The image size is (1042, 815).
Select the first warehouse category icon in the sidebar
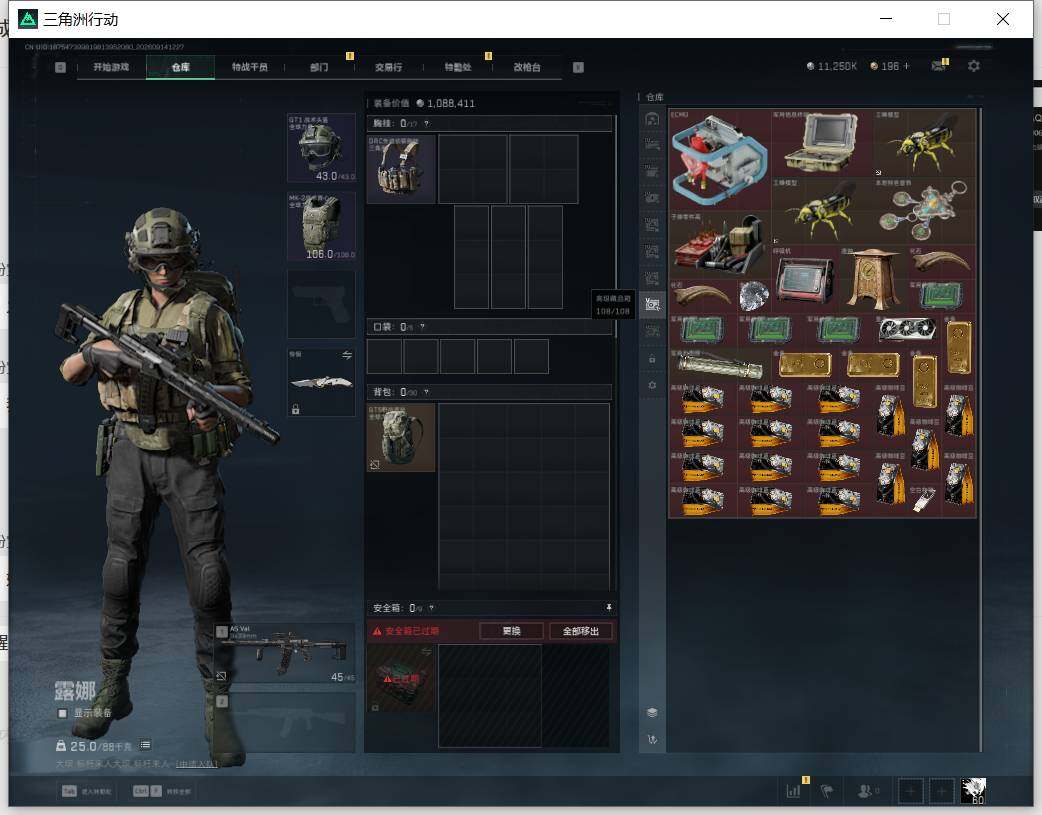tap(652, 119)
